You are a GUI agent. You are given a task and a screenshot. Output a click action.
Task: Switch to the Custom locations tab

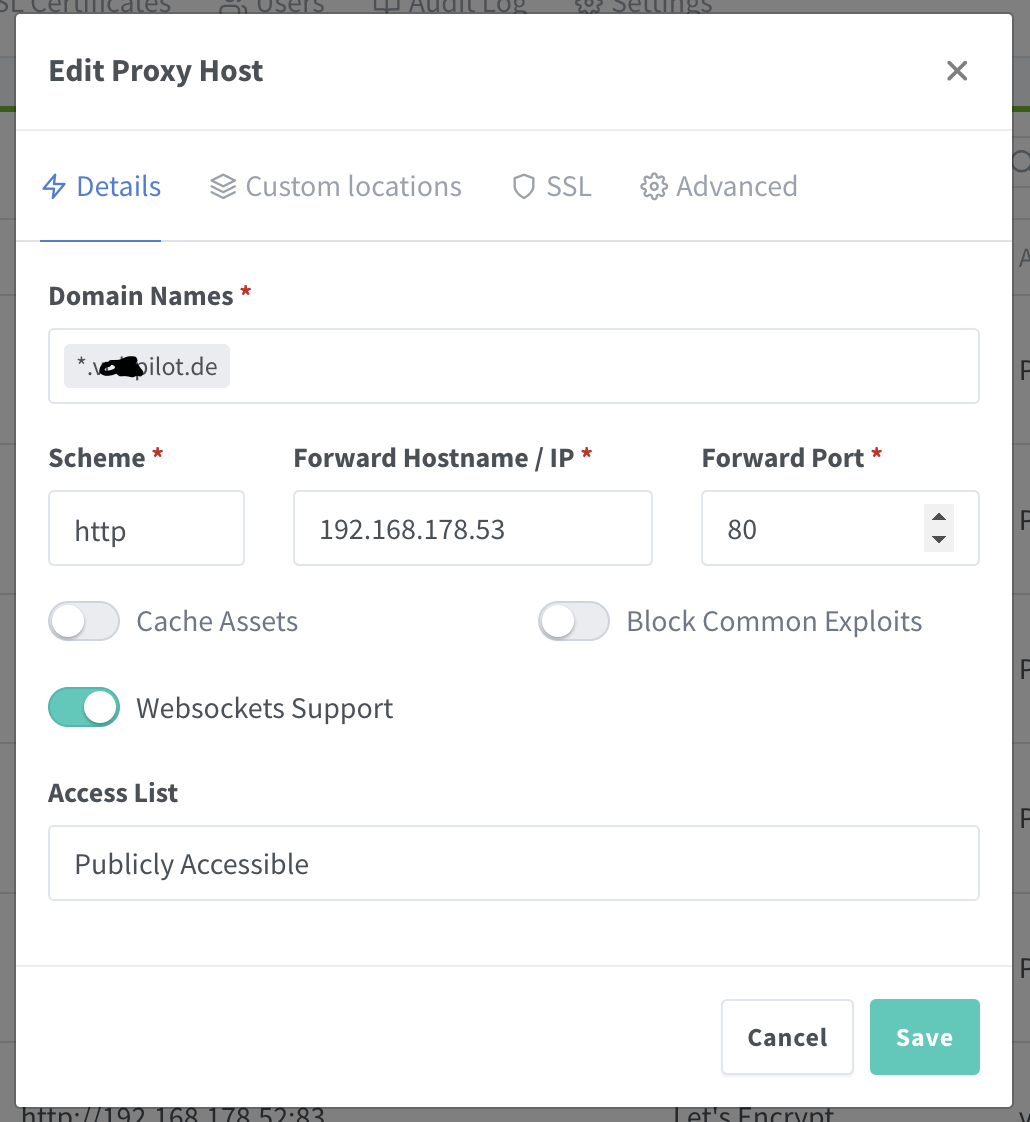(x=353, y=187)
